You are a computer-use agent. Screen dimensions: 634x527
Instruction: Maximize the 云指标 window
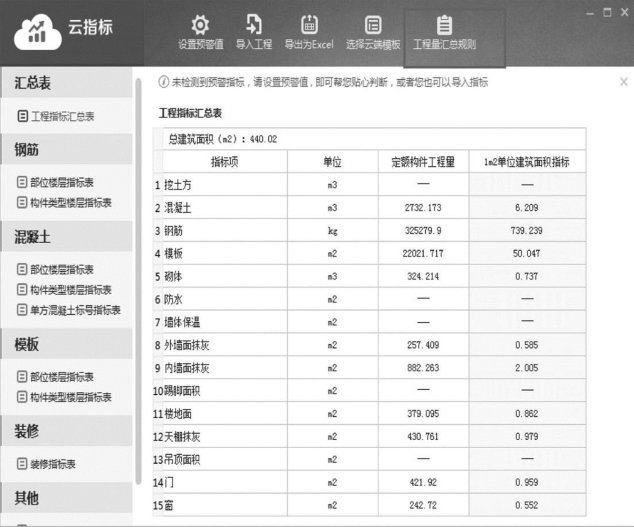[x=607, y=13]
